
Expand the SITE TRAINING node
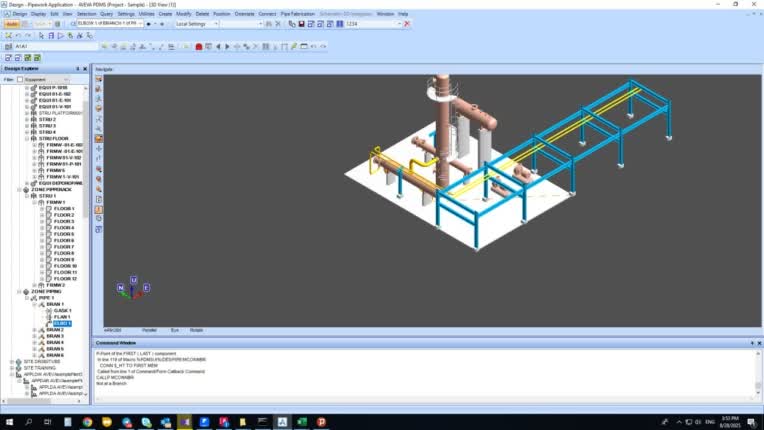[x=12, y=368]
